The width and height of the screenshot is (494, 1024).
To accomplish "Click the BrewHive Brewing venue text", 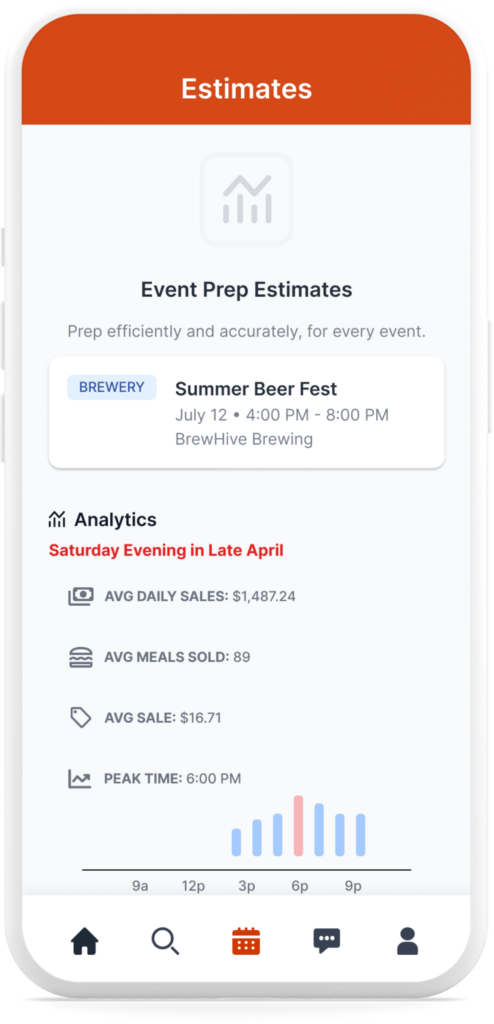I will pos(244,440).
